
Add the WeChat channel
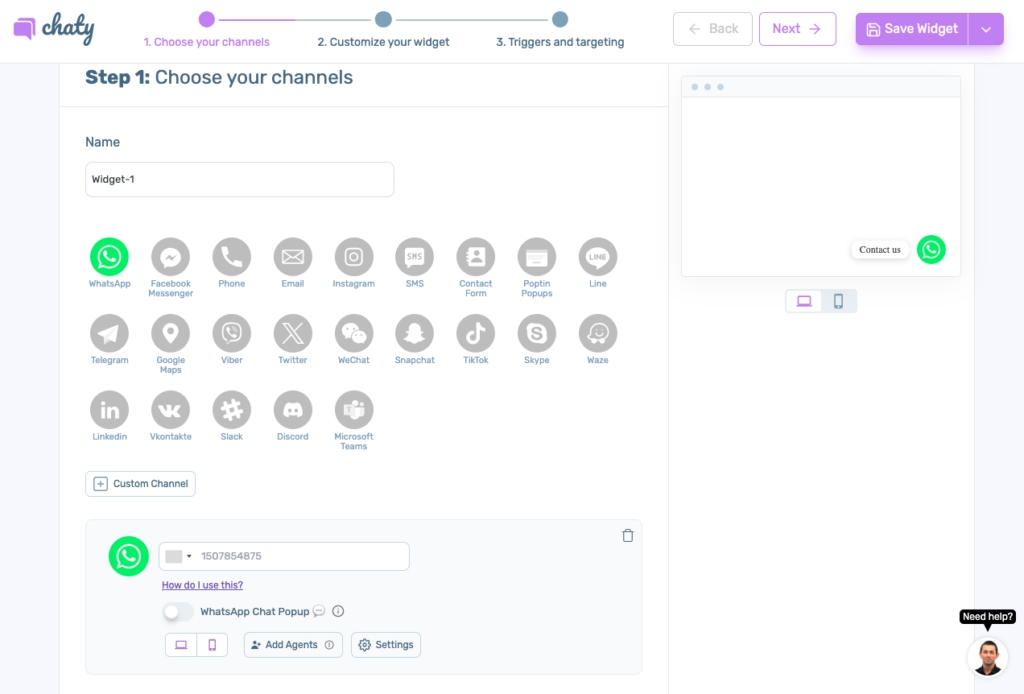(x=354, y=333)
